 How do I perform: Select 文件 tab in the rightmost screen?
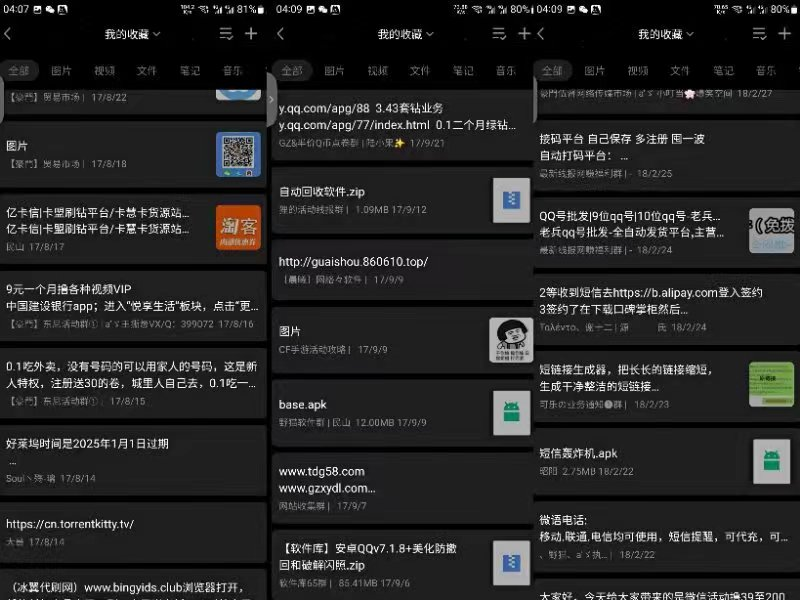tap(680, 71)
